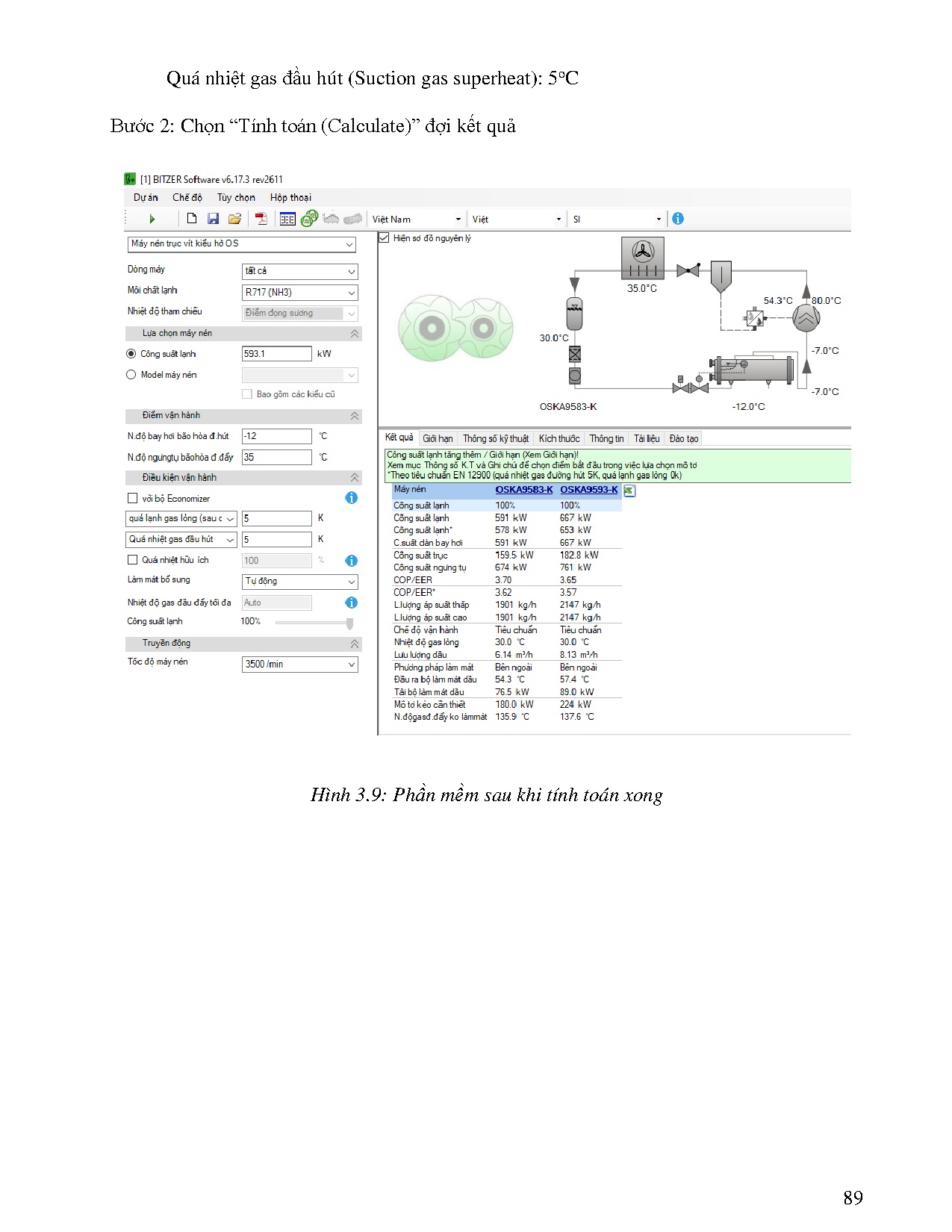Collapse the Điểm vận hành section
Image resolution: width=952 pixels, height=1232 pixels.
[x=355, y=416]
